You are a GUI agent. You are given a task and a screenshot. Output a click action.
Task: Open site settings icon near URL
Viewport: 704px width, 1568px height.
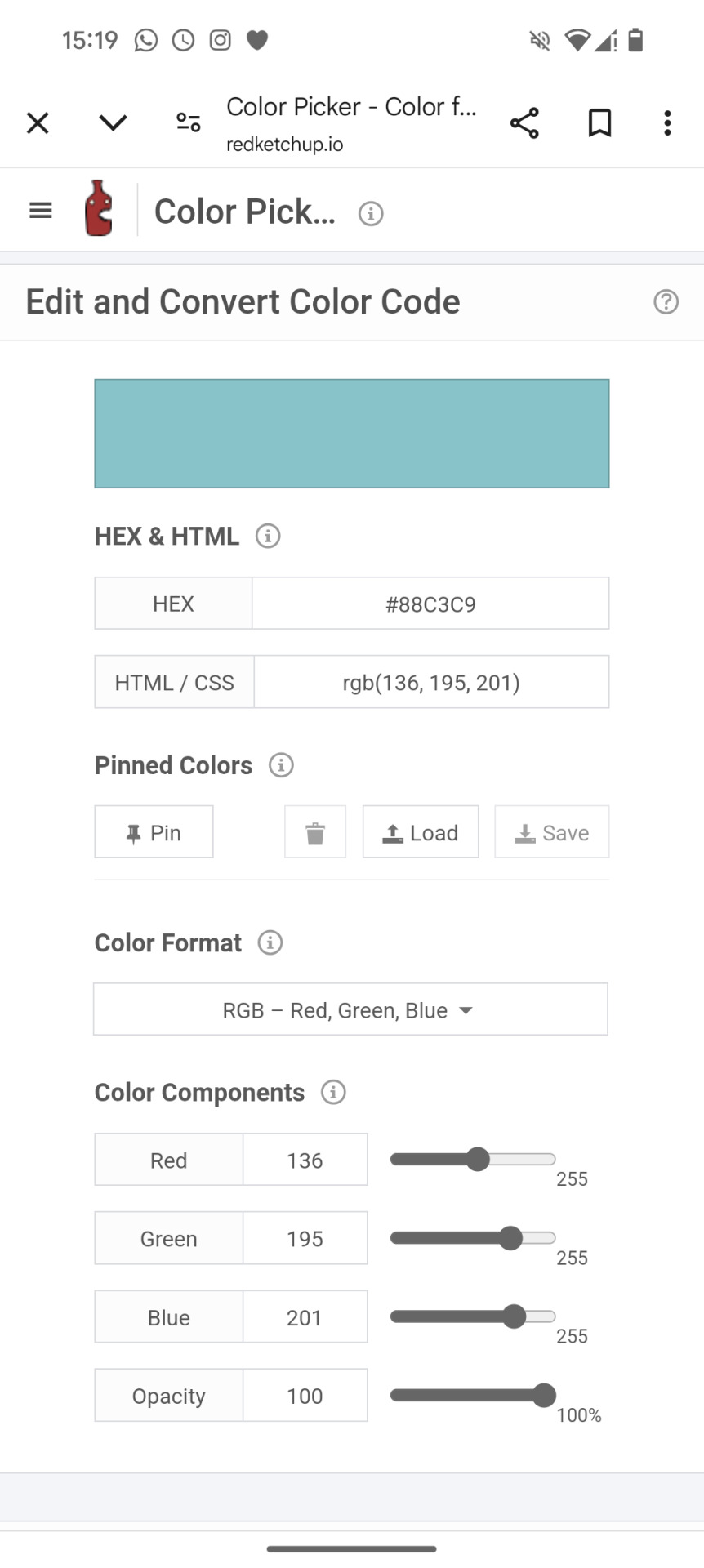(189, 123)
